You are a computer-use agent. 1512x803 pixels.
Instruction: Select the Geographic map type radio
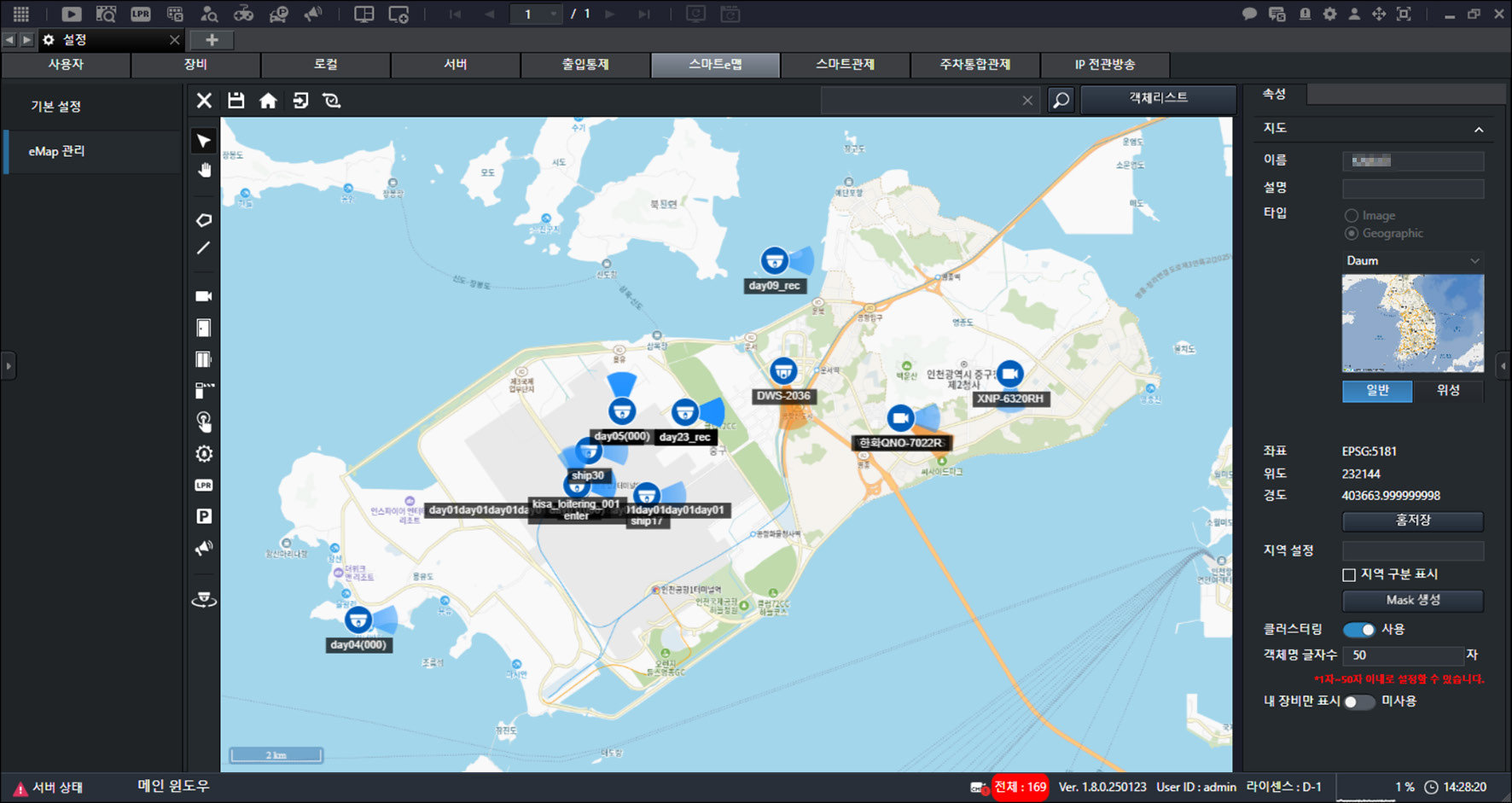pos(1352,233)
